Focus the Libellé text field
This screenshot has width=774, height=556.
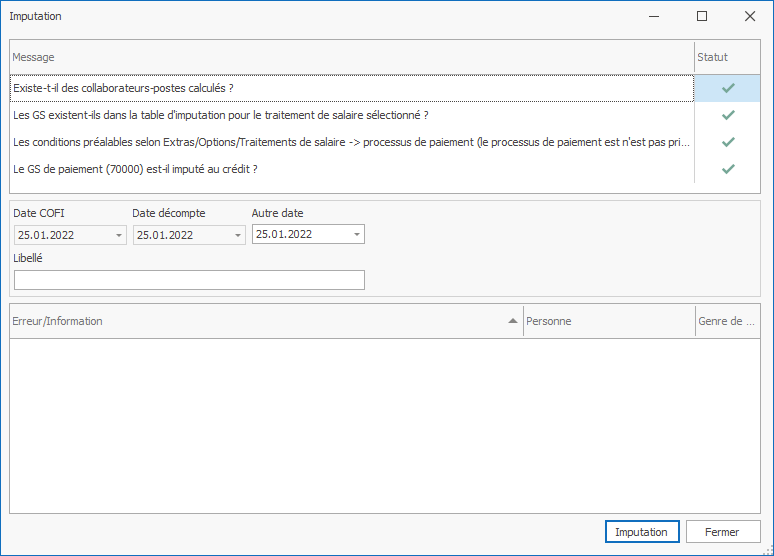[x=189, y=280]
